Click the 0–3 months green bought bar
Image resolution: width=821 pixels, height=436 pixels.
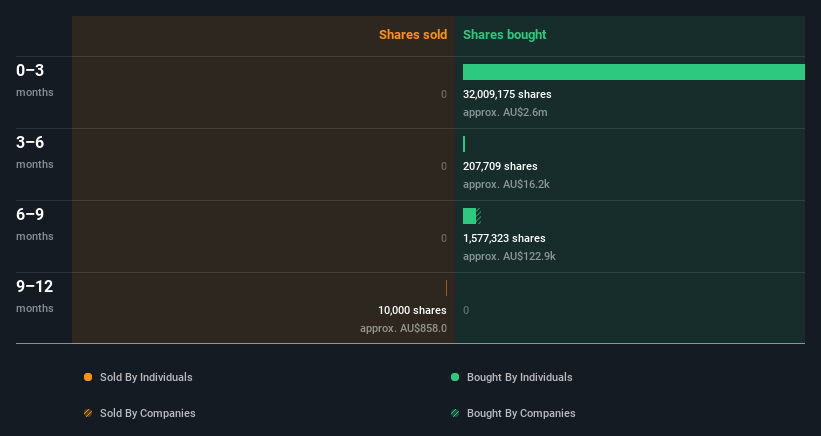tap(634, 72)
